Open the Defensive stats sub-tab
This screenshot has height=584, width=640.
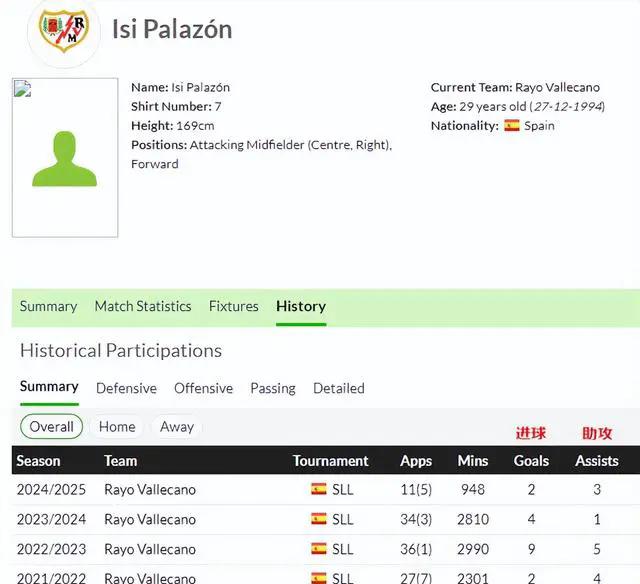(126, 388)
